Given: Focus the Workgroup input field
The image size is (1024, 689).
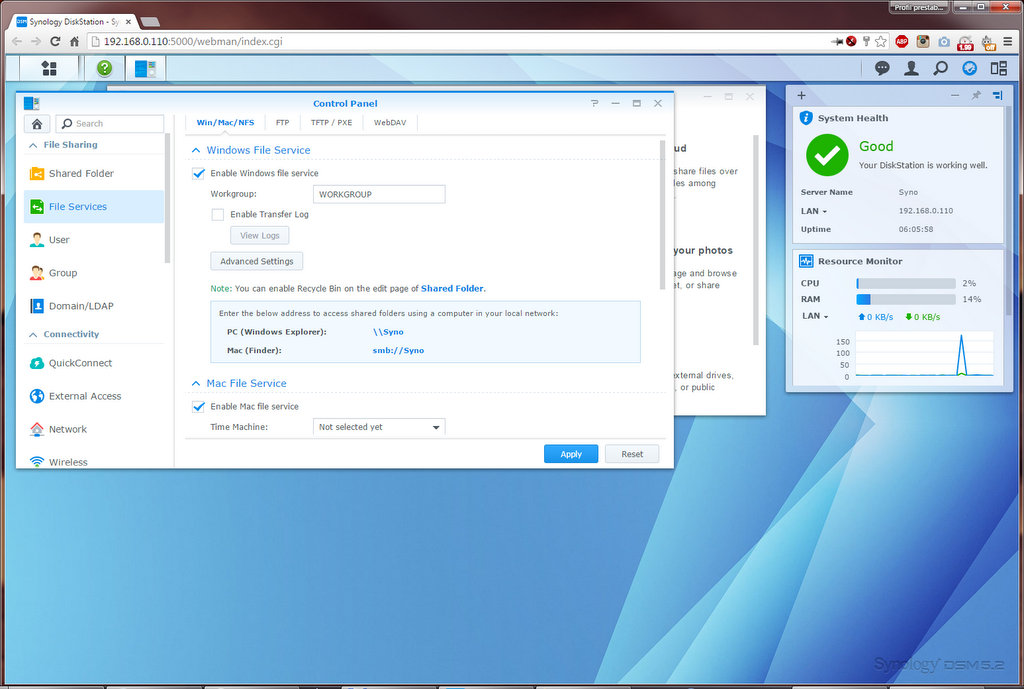Looking at the screenshot, I should [379, 194].
